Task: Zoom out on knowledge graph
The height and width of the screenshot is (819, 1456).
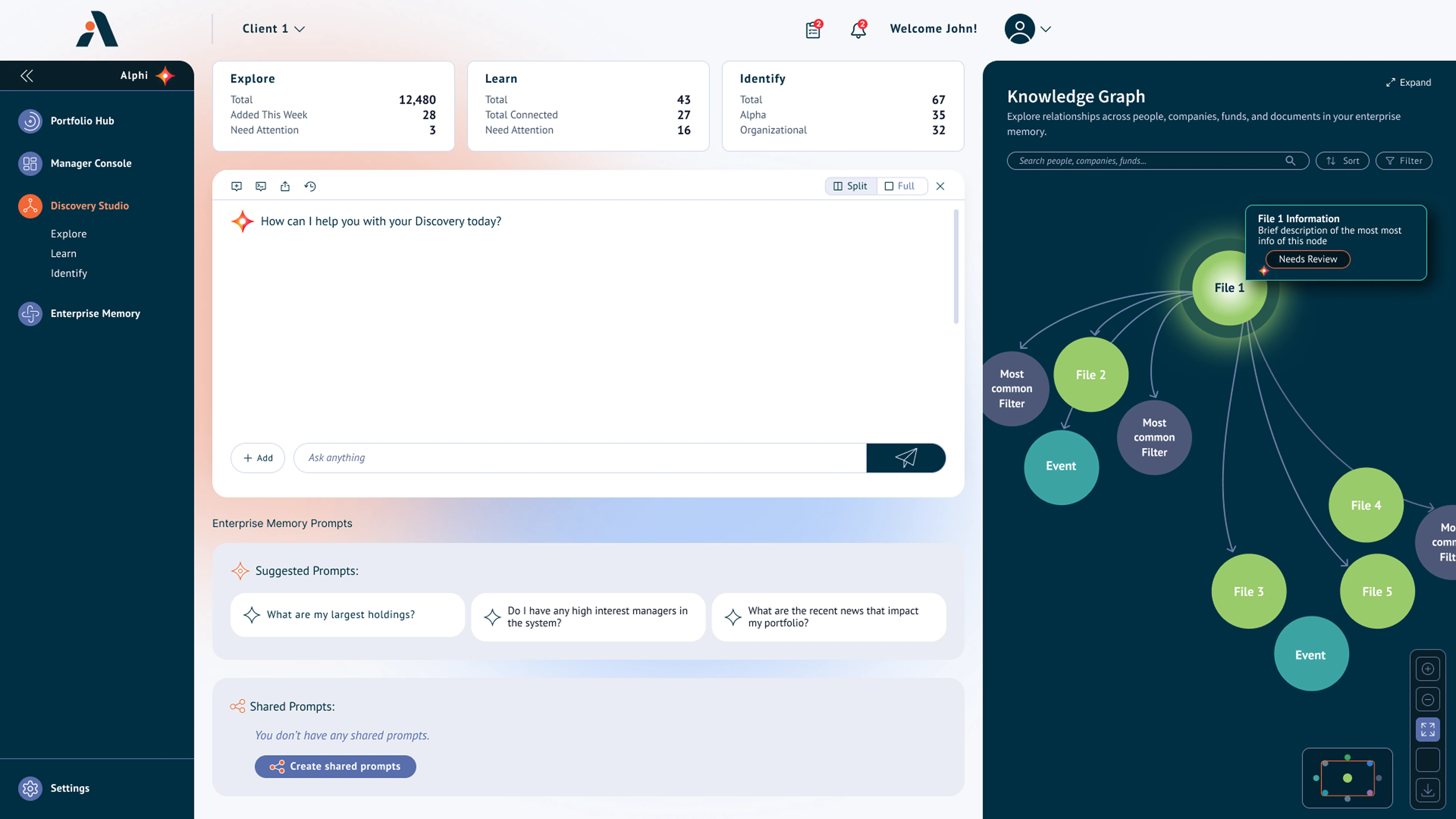Action: (1428, 700)
